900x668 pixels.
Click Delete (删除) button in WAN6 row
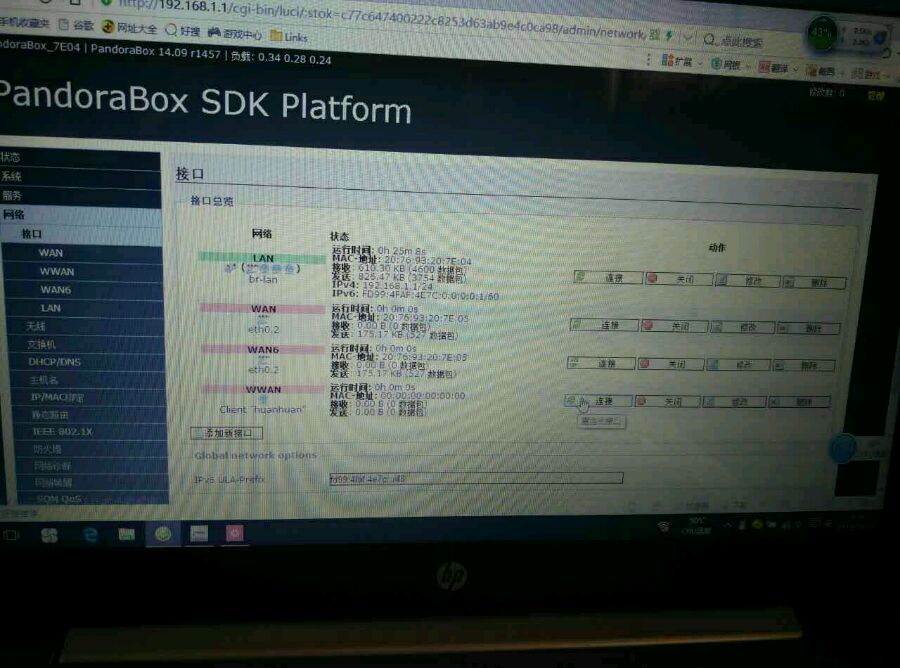804,365
